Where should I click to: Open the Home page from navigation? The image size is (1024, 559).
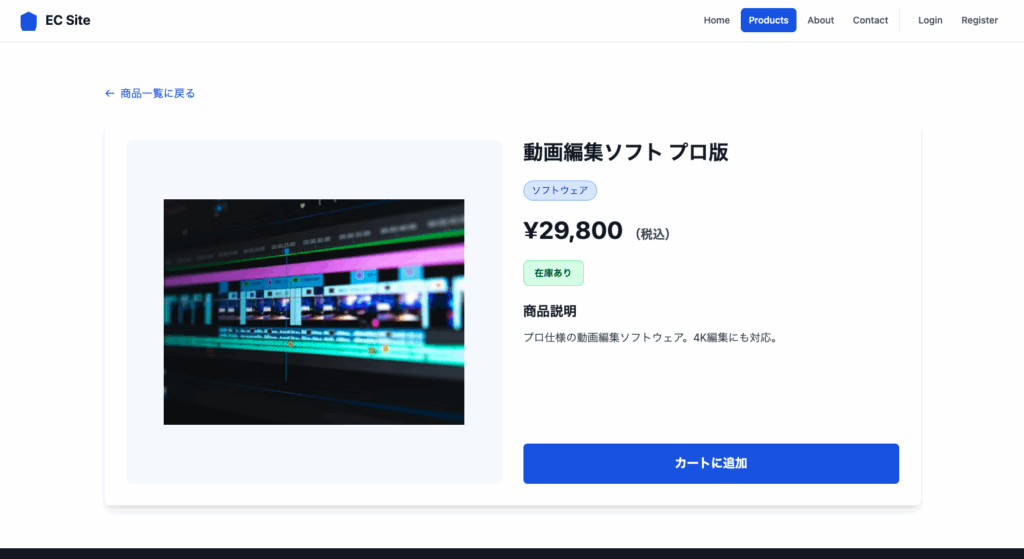click(716, 21)
